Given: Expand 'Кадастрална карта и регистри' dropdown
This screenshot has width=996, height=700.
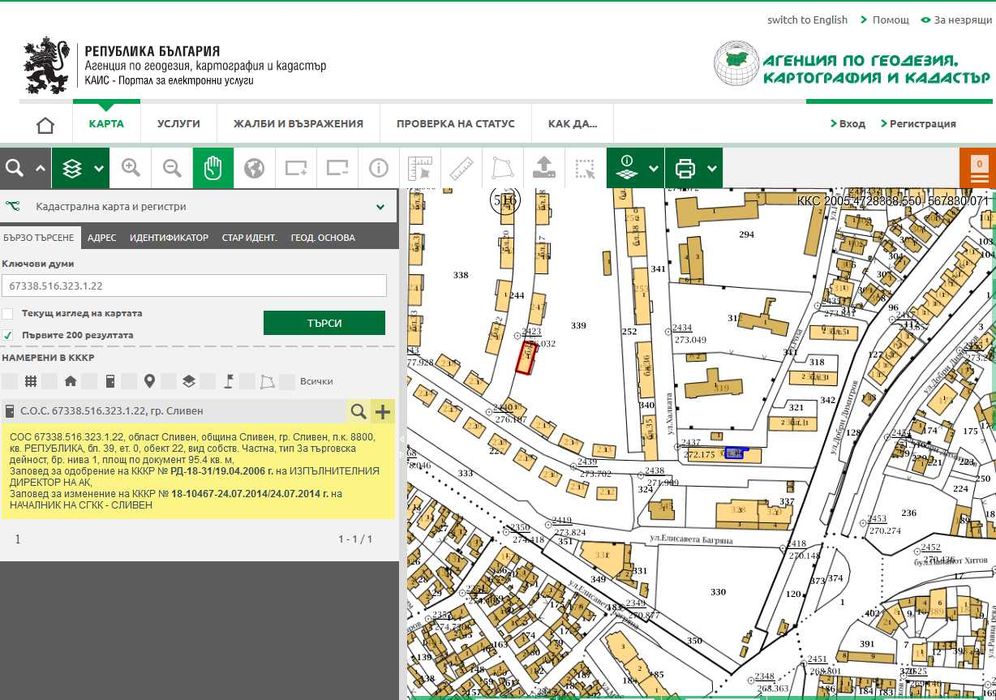Looking at the screenshot, I should tap(380, 207).
